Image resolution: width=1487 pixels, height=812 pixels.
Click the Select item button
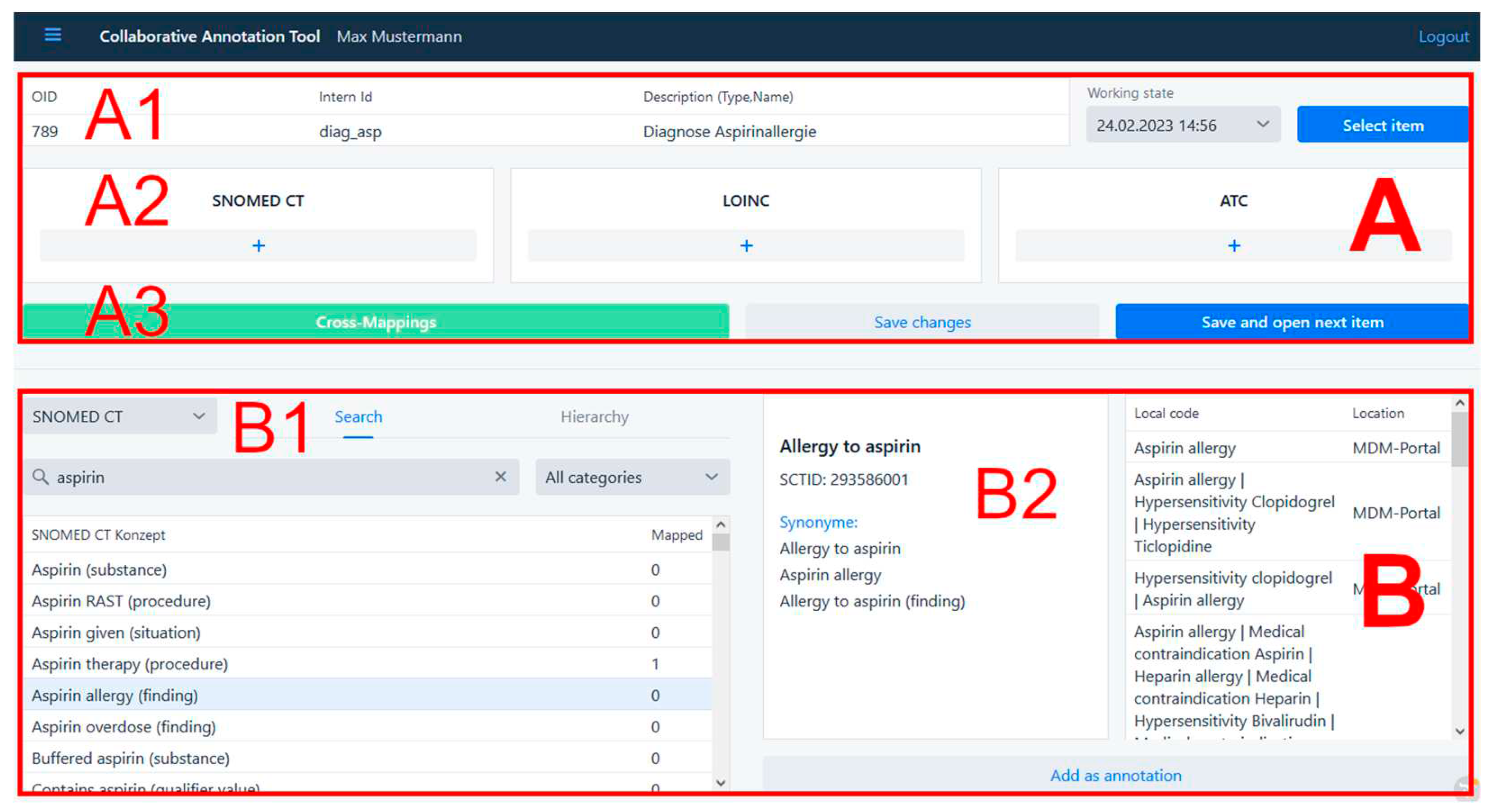[1393, 126]
